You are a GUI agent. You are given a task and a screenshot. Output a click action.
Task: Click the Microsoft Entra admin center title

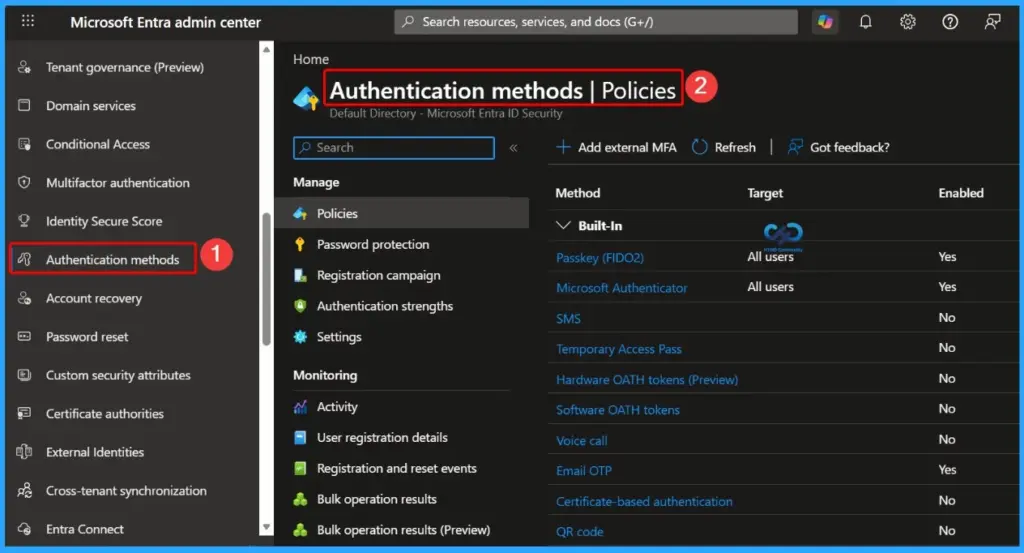tap(165, 22)
